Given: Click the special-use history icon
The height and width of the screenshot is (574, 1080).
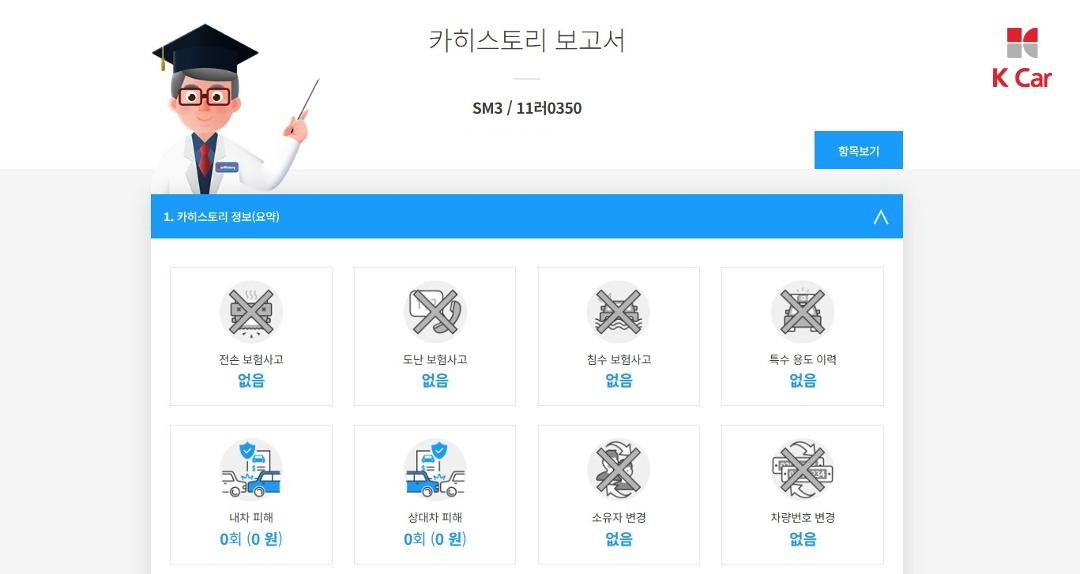Looking at the screenshot, I should point(802,312).
